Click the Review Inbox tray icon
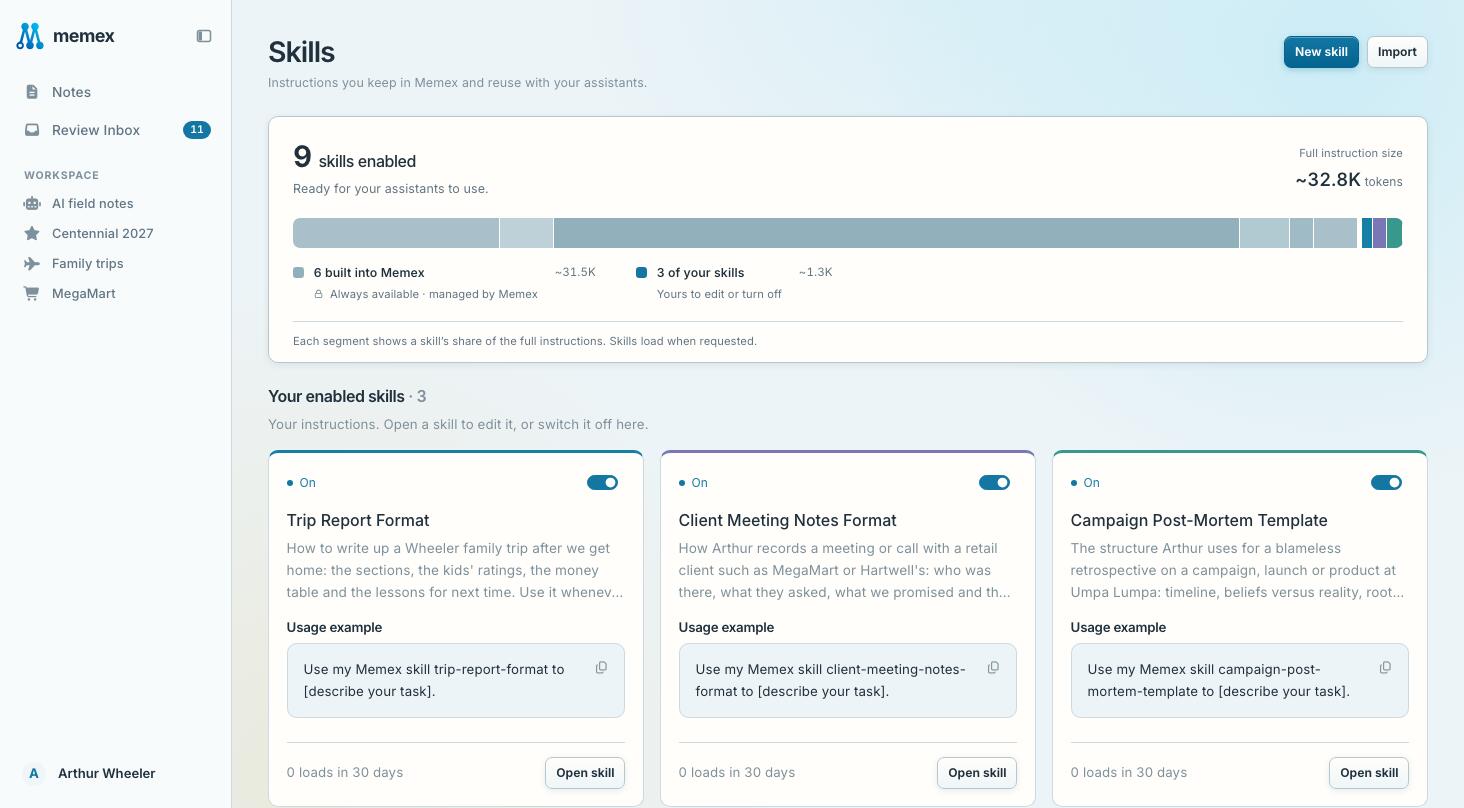1464x808 pixels. click(x=32, y=130)
